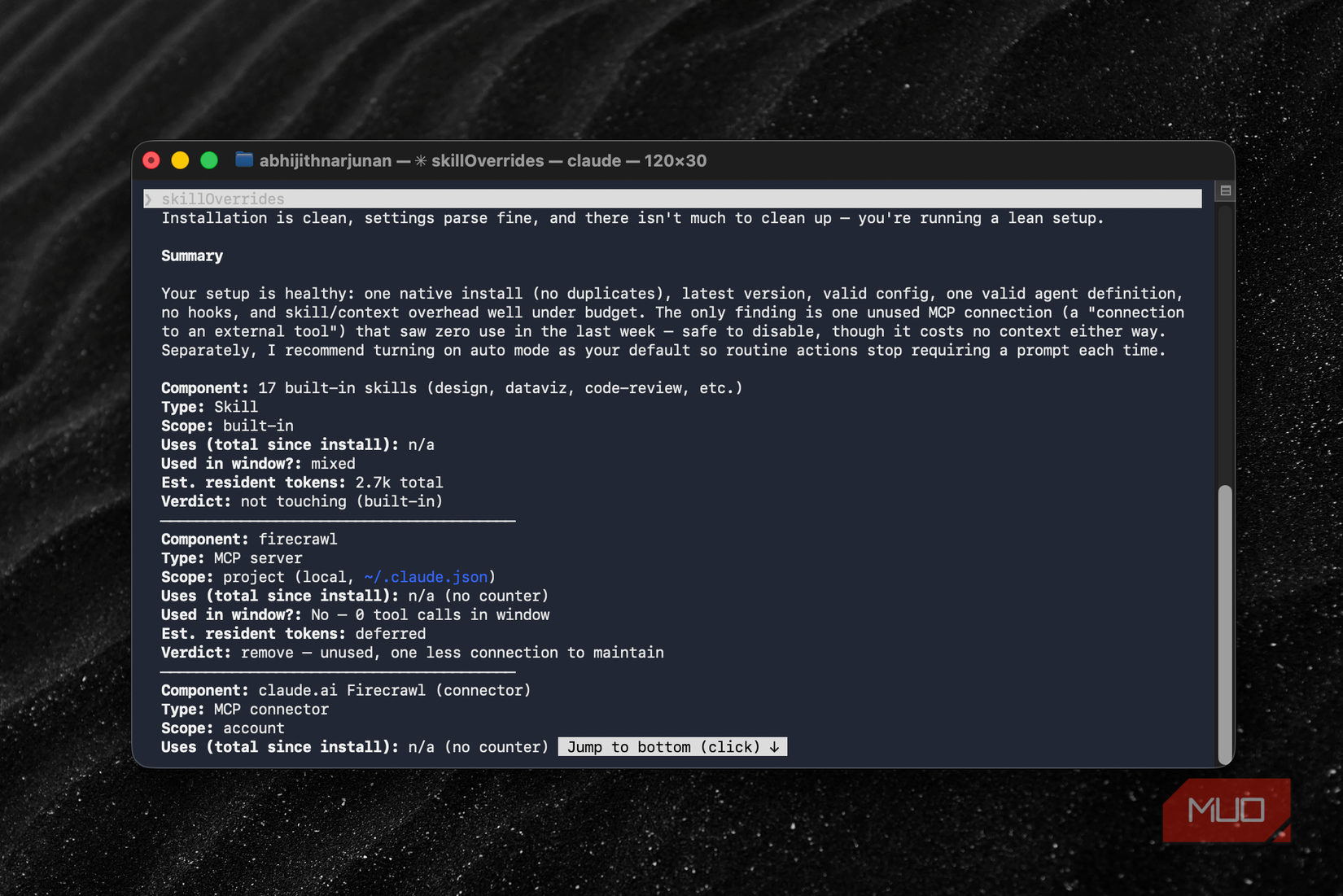Click the line "Separately, I recommend turning on auto mode"
The width and height of the screenshot is (1343, 896).
coord(663,350)
